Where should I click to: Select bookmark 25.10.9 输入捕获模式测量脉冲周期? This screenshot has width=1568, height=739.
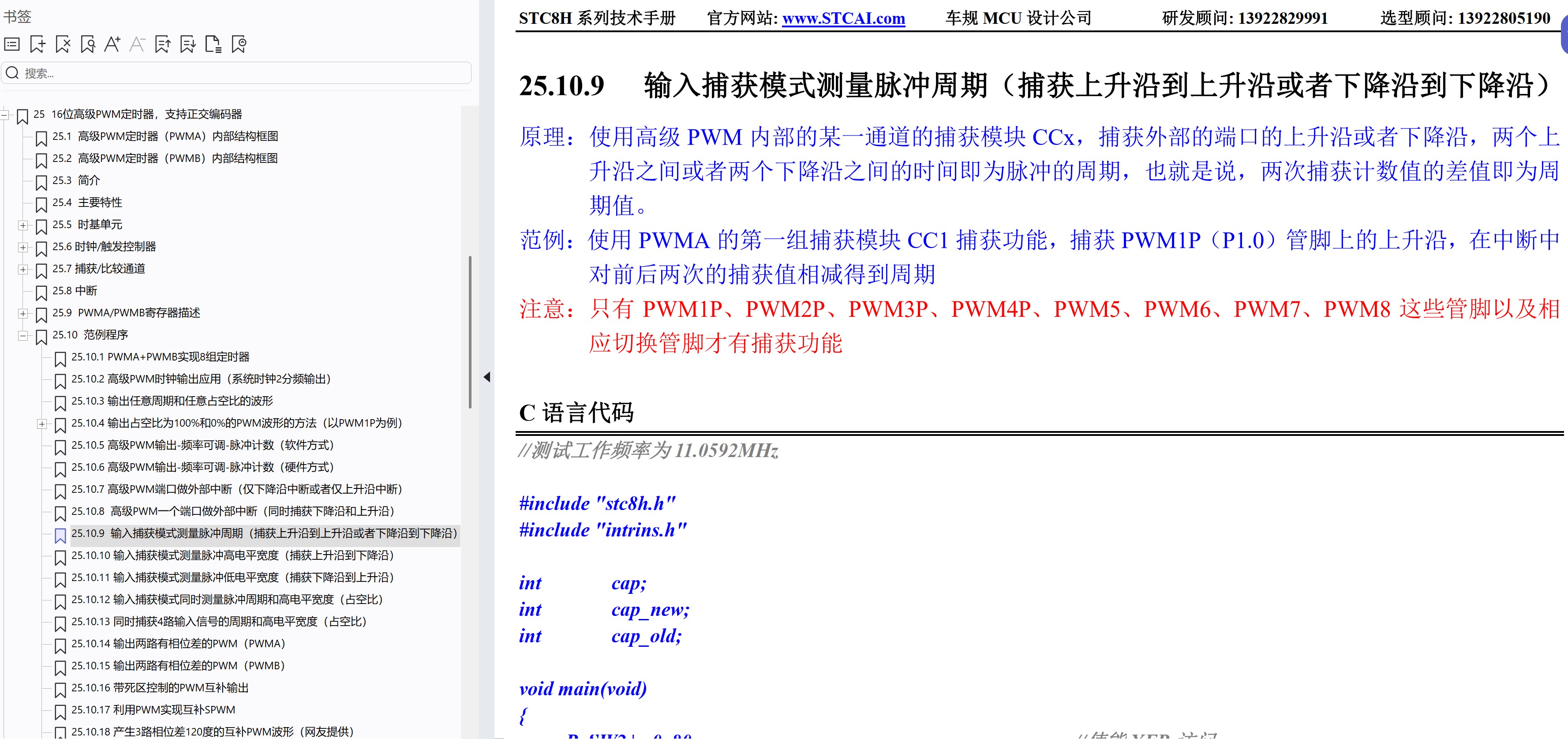coord(265,533)
